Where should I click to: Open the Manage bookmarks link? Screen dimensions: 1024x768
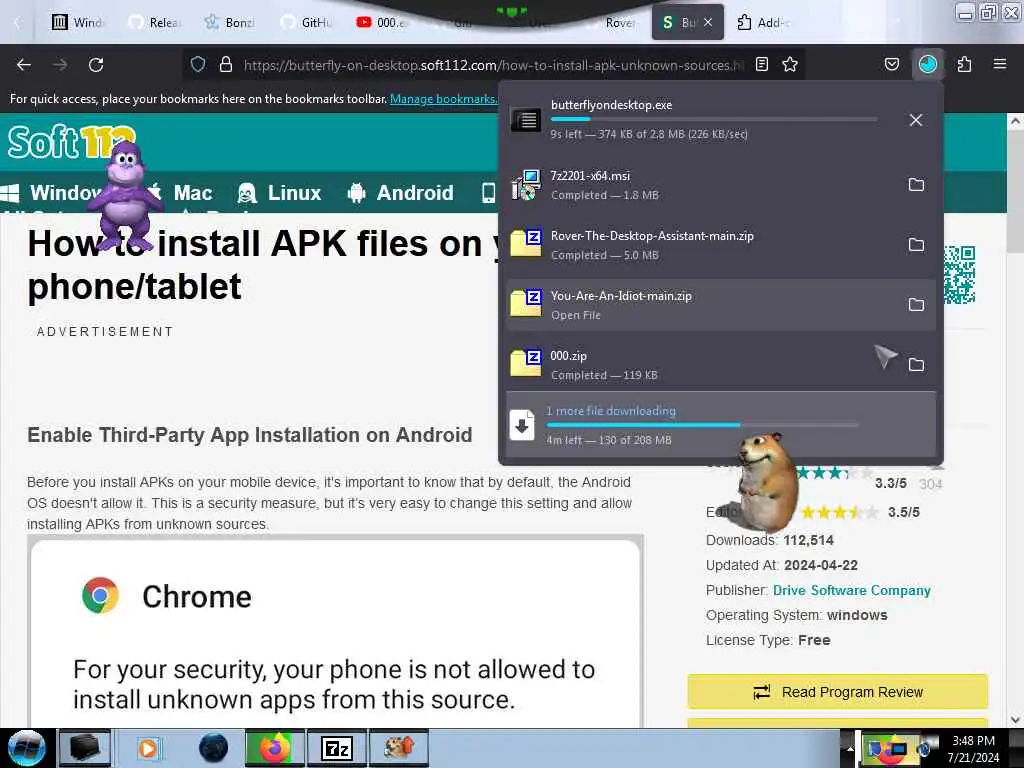[443, 99]
